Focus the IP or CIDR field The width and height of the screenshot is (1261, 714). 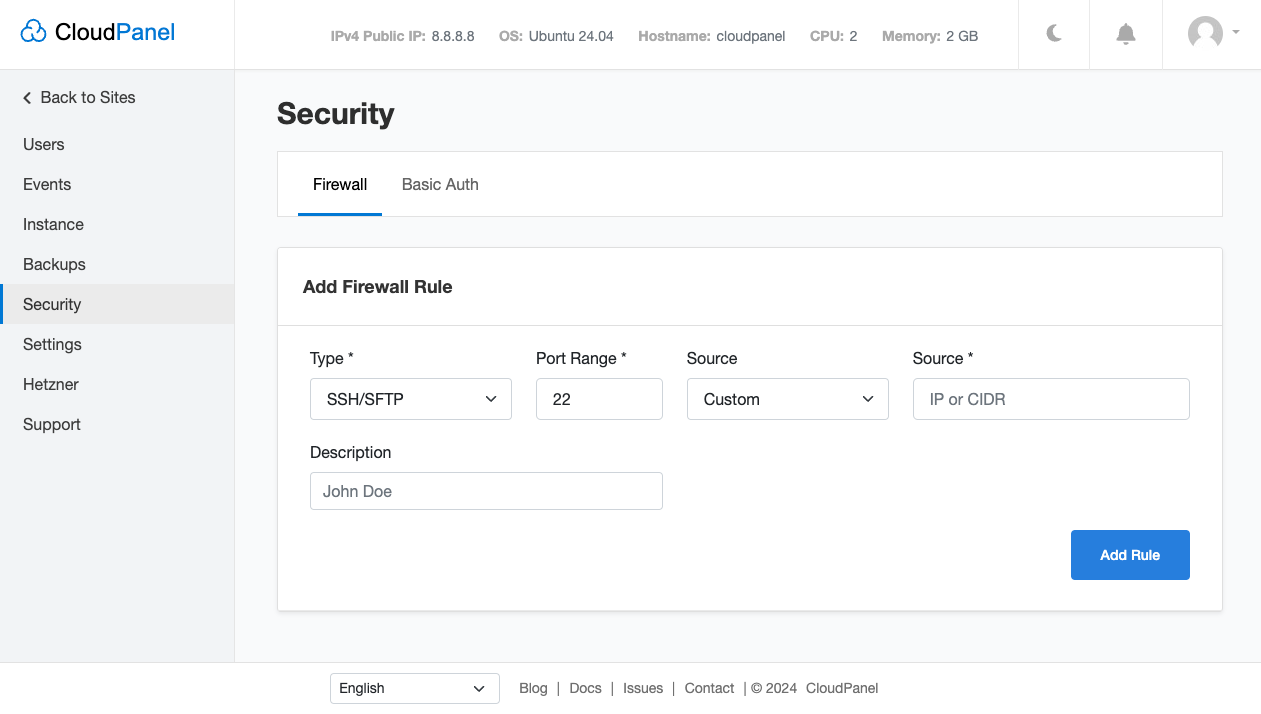1050,399
